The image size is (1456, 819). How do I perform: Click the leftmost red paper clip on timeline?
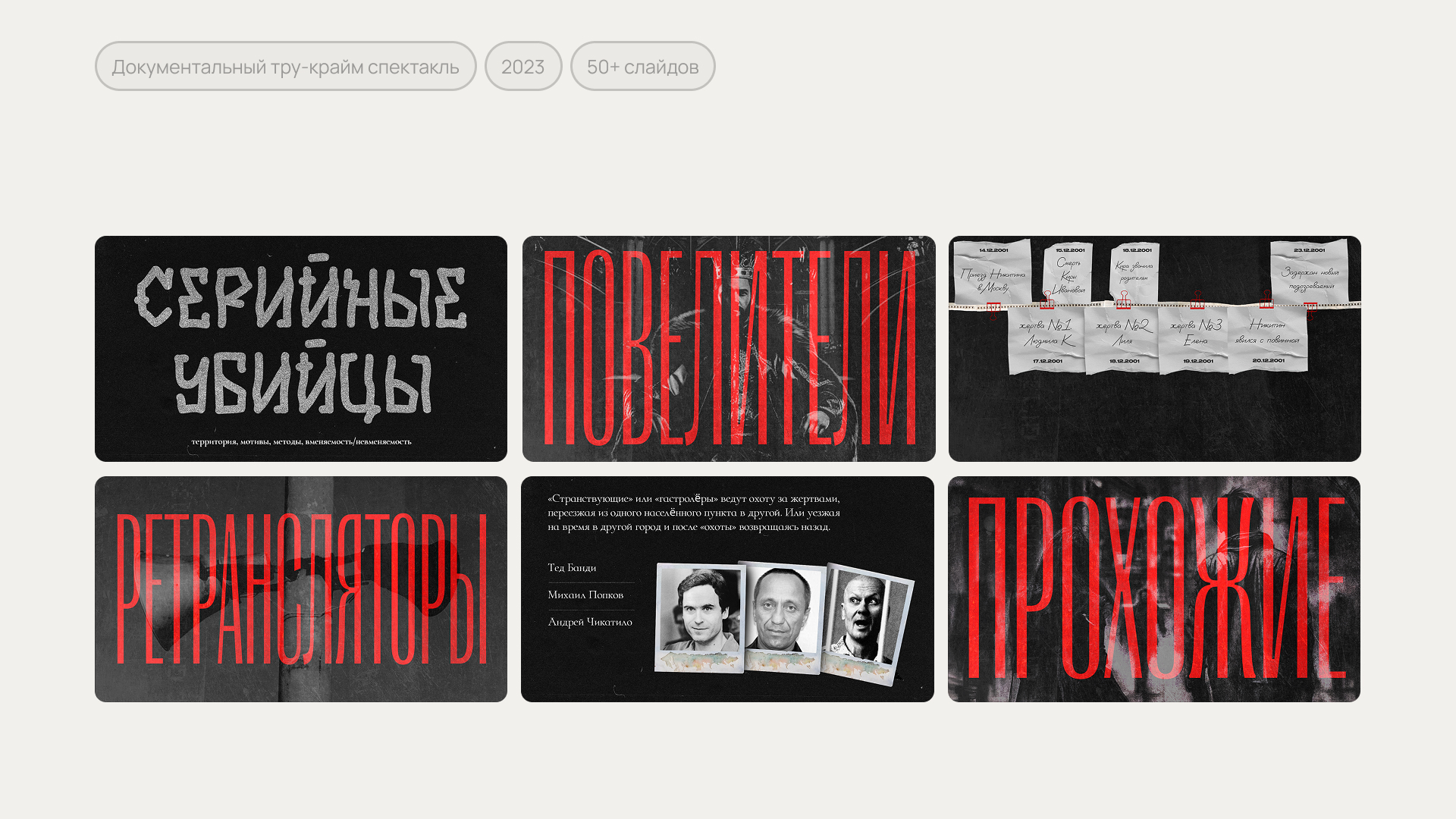pos(993,307)
